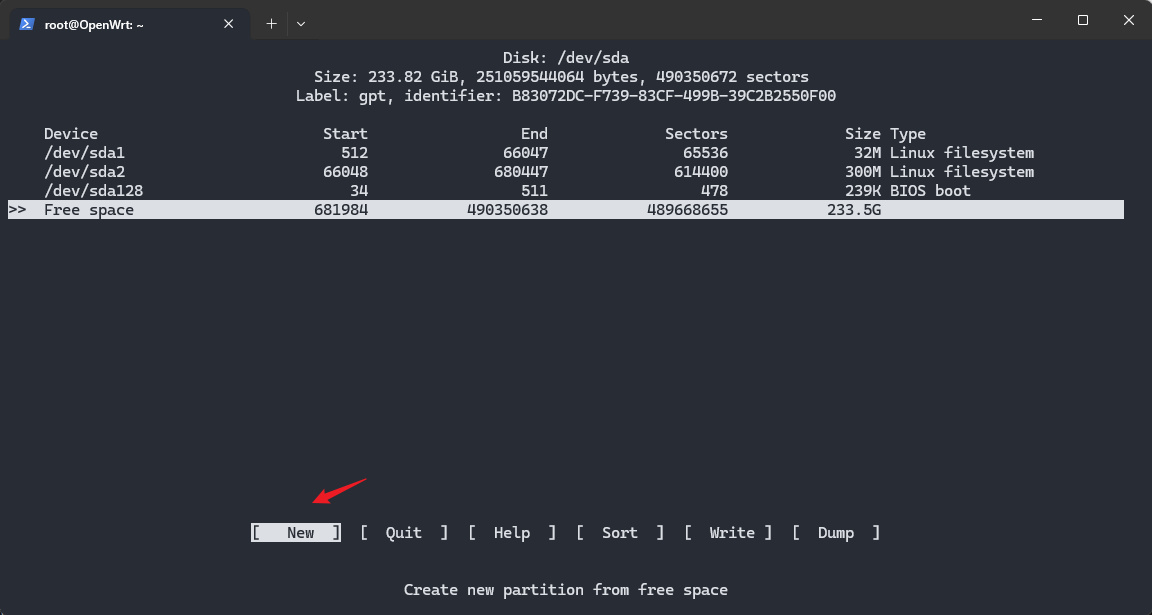Click the PowerShell icon on the terminal tab
Viewport: 1152px width, 615px height.
click(x=27, y=23)
